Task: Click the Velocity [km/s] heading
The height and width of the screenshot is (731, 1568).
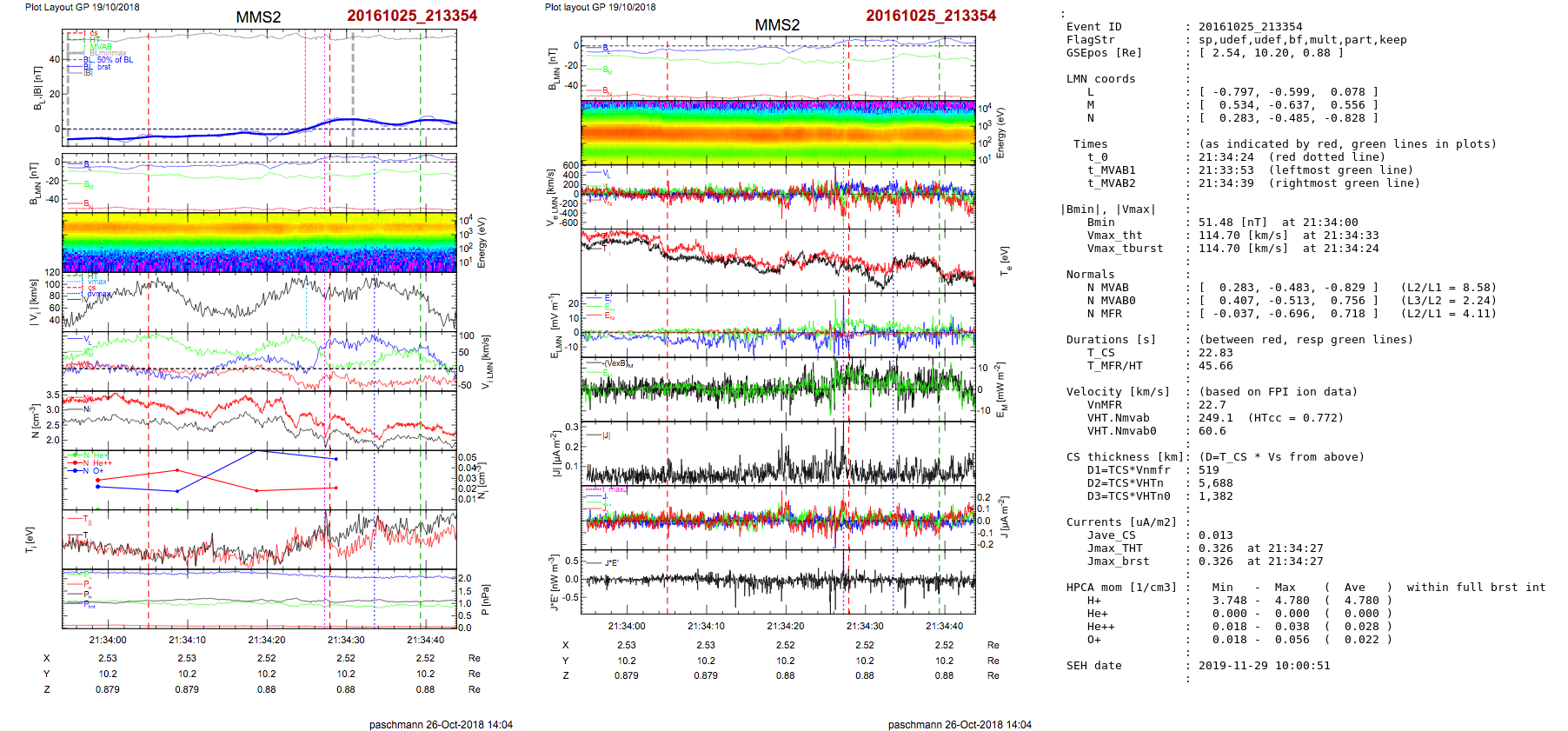Action: pyautogui.click(x=1118, y=392)
